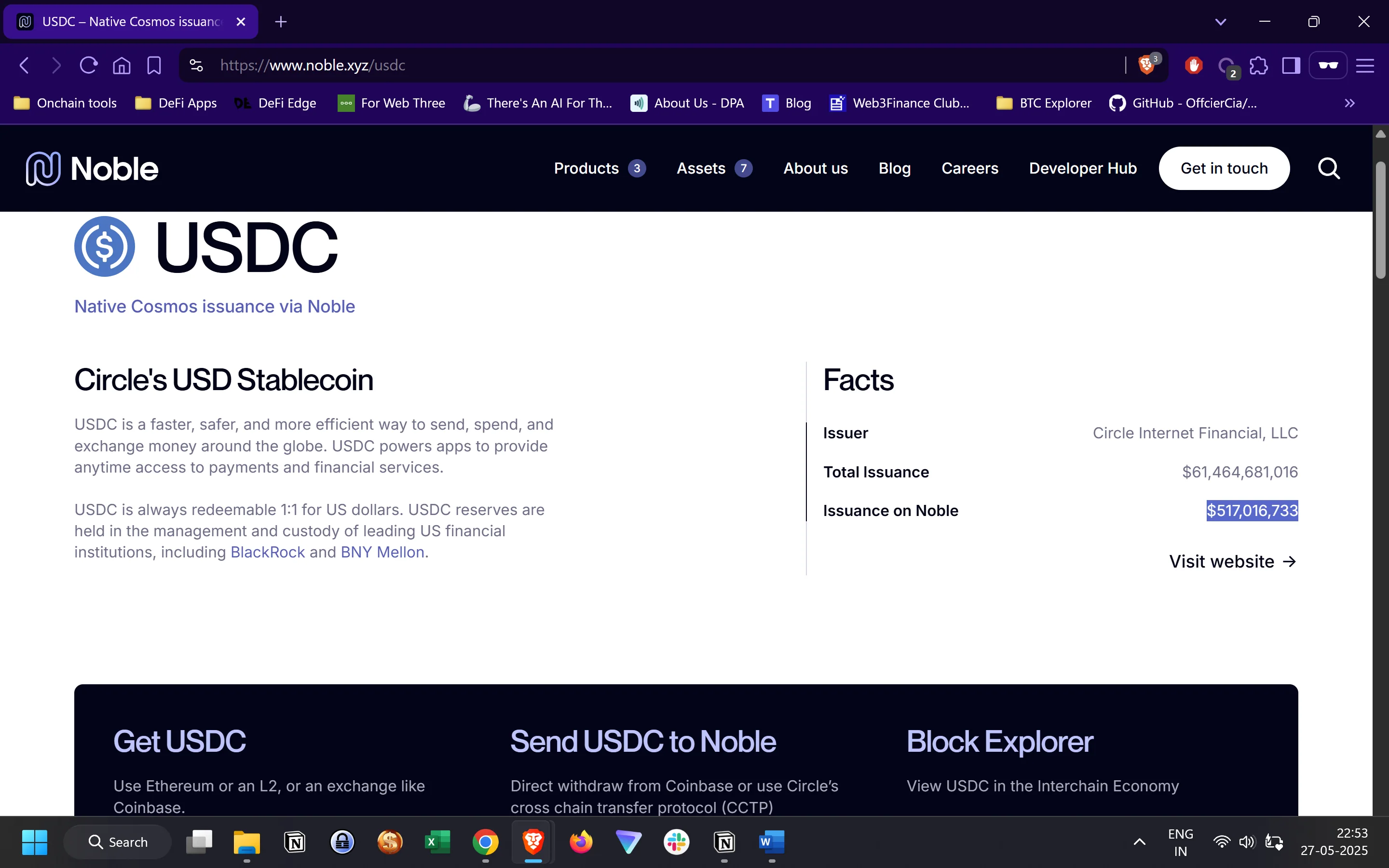This screenshot has height=868, width=1389.
Task: Show more bookmarks chevron
Action: pos(1350,103)
